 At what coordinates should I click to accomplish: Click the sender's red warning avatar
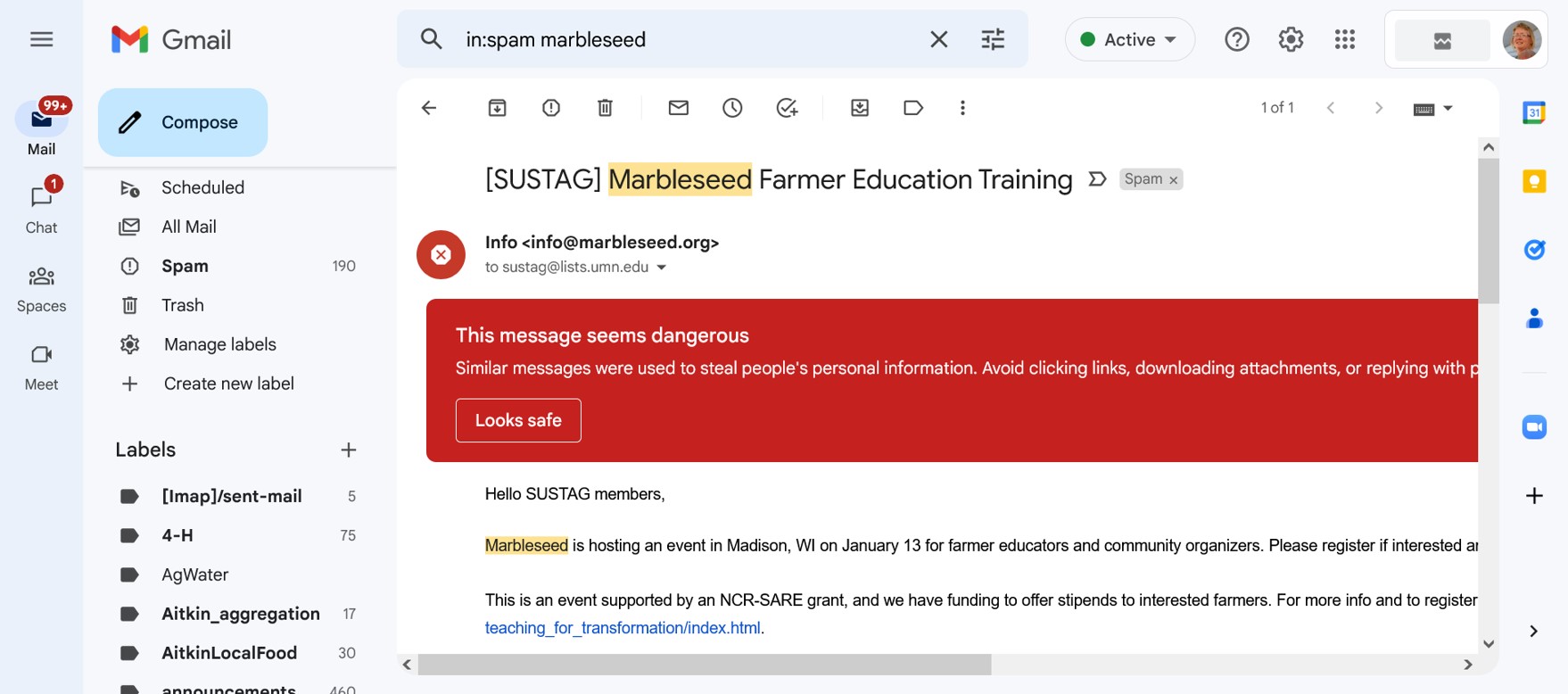pos(441,254)
